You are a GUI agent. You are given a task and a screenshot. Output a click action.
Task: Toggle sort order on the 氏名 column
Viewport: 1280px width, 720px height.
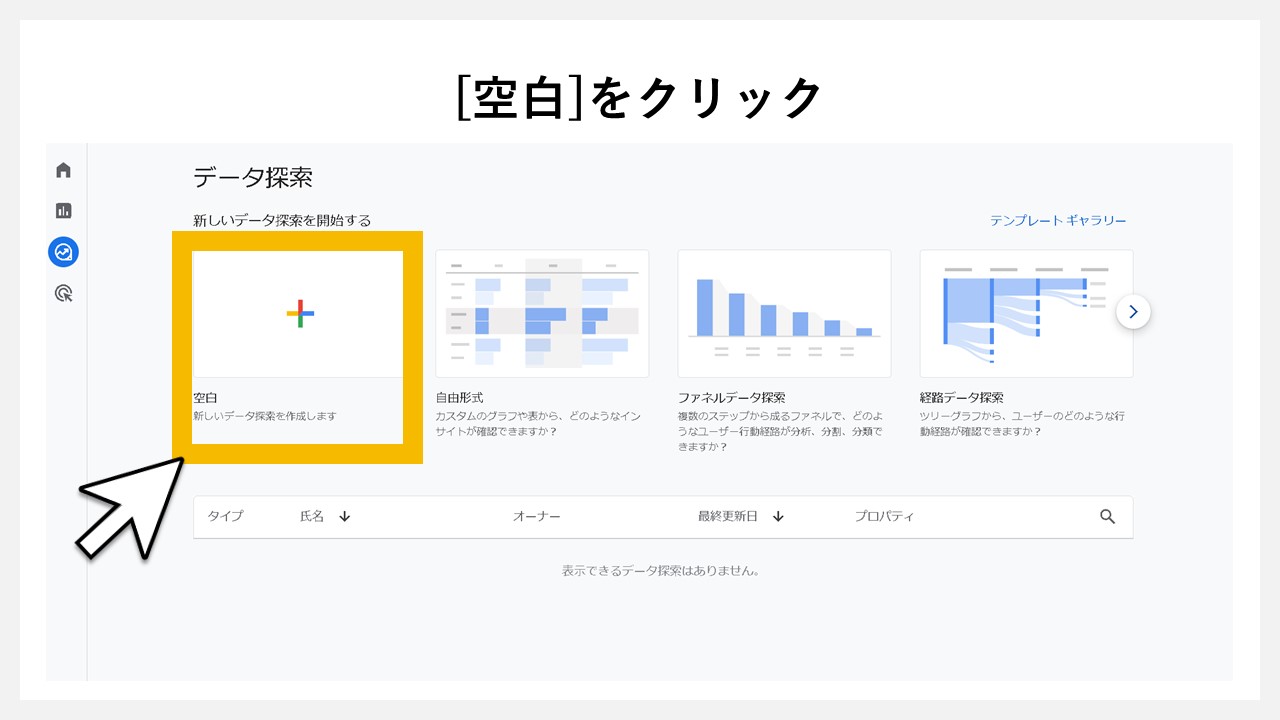click(343, 516)
